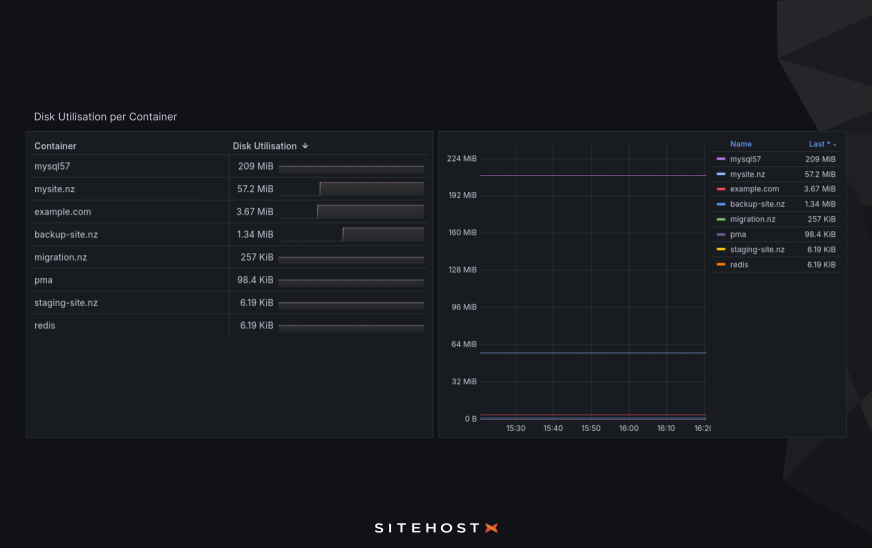Click staging-site.nz yellow legend marker
Screen dimensions: 872x548
click(x=721, y=249)
